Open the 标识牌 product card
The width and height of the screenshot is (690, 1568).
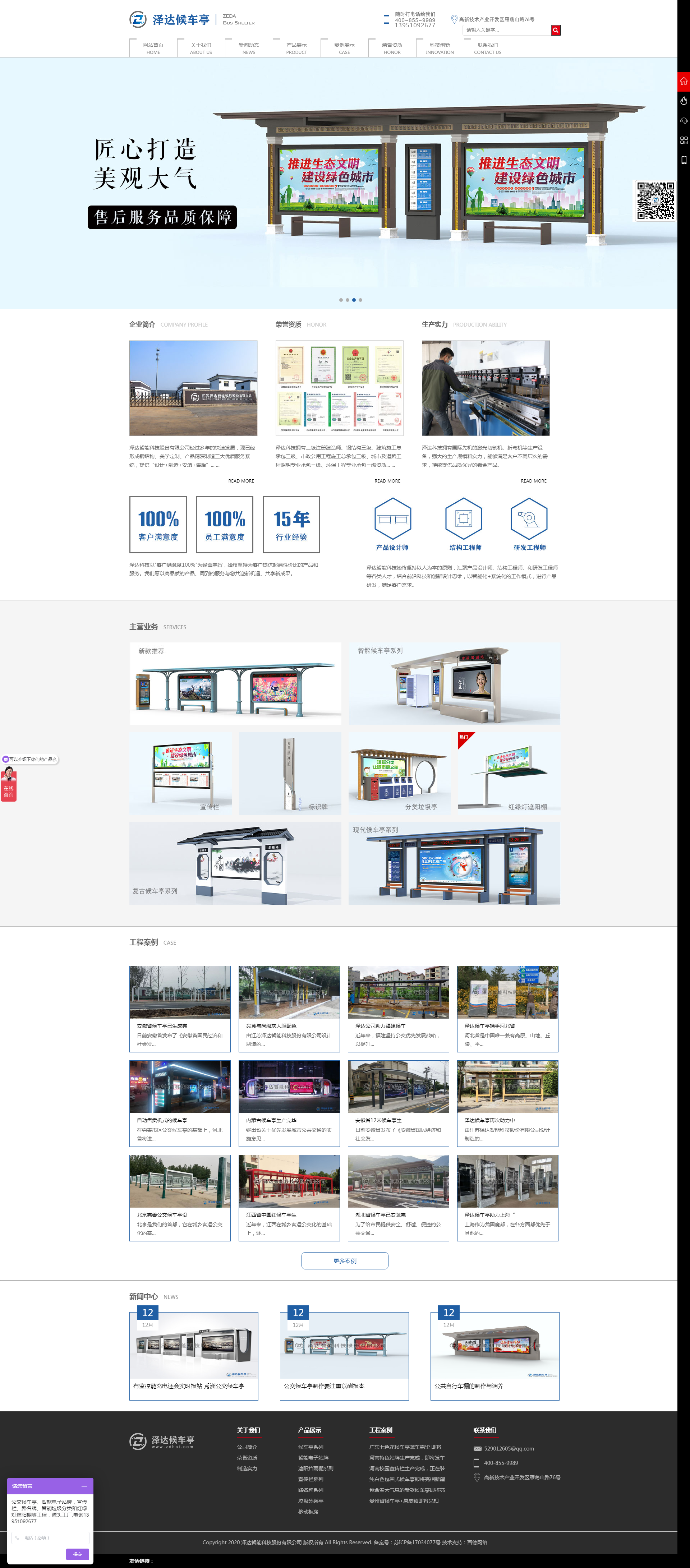[290, 773]
